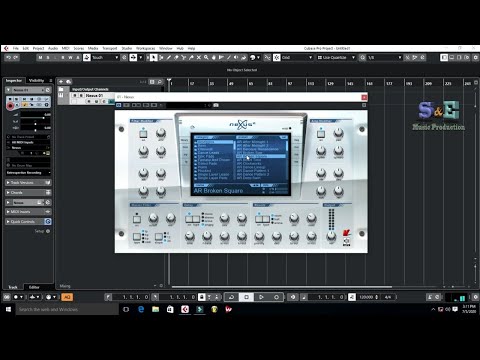Open the Setup gear in toolbar

click(x=476, y=57)
